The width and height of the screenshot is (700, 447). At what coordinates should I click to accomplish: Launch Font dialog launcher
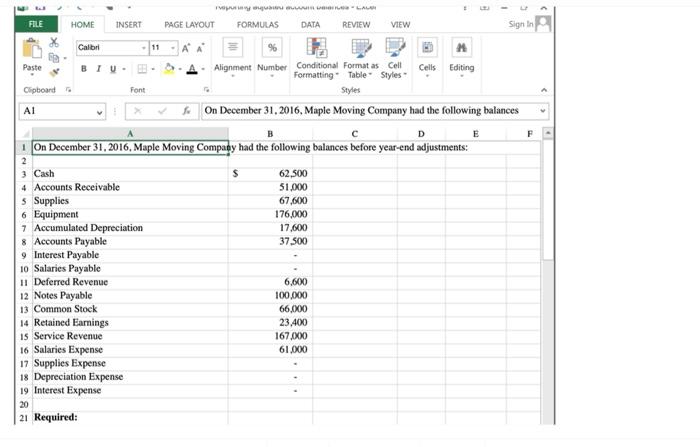[x=206, y=90]
